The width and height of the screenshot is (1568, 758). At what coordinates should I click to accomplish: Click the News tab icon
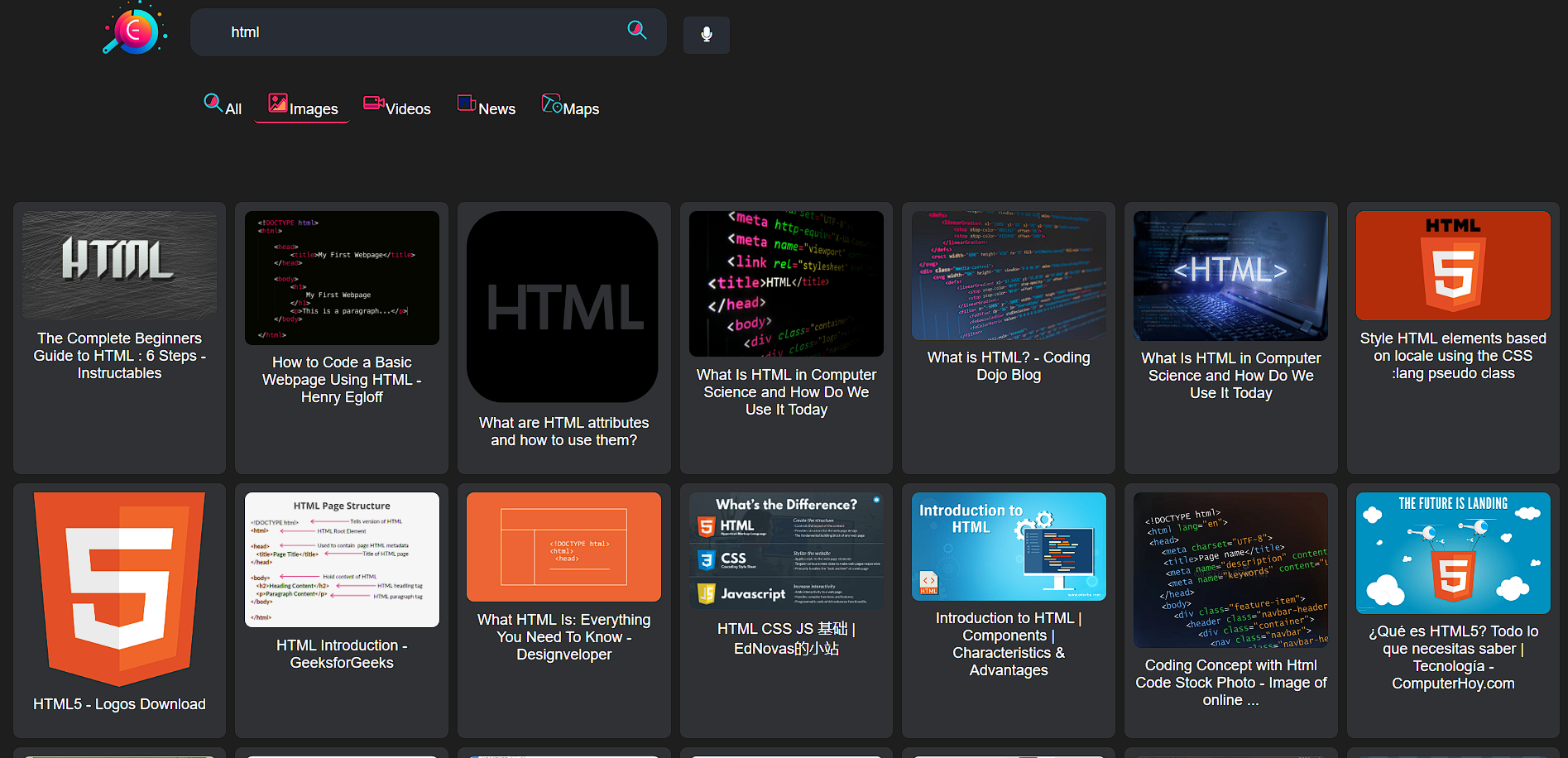pos(467,103)
